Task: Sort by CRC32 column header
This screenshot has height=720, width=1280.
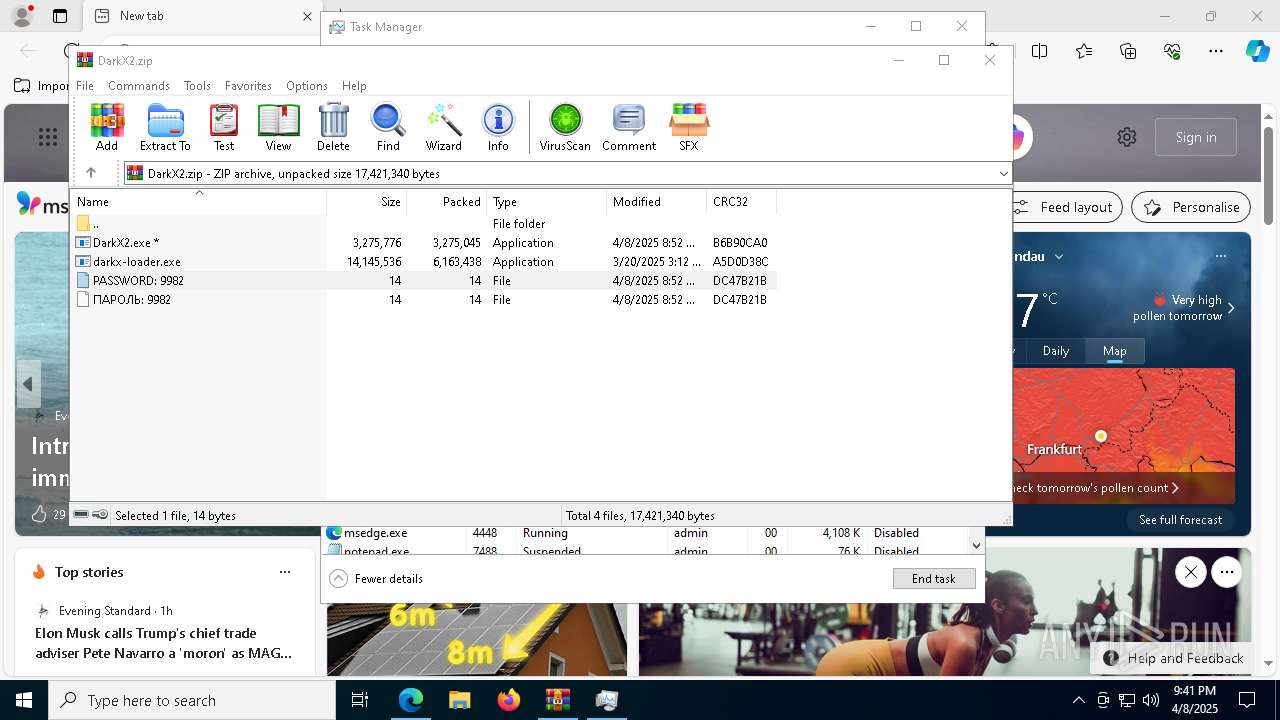Action: (742, 202)
